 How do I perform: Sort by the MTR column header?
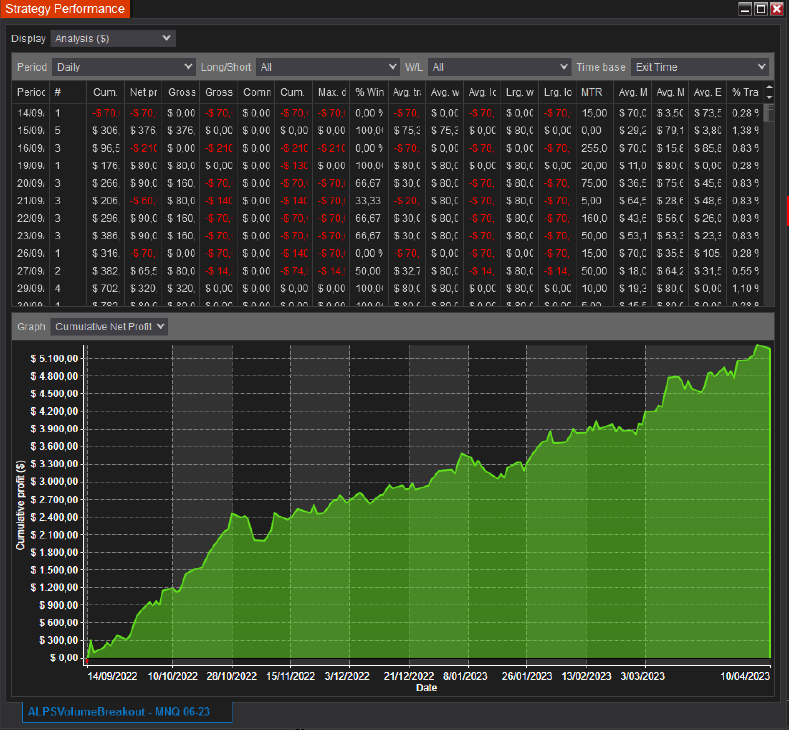click(595, 92)
